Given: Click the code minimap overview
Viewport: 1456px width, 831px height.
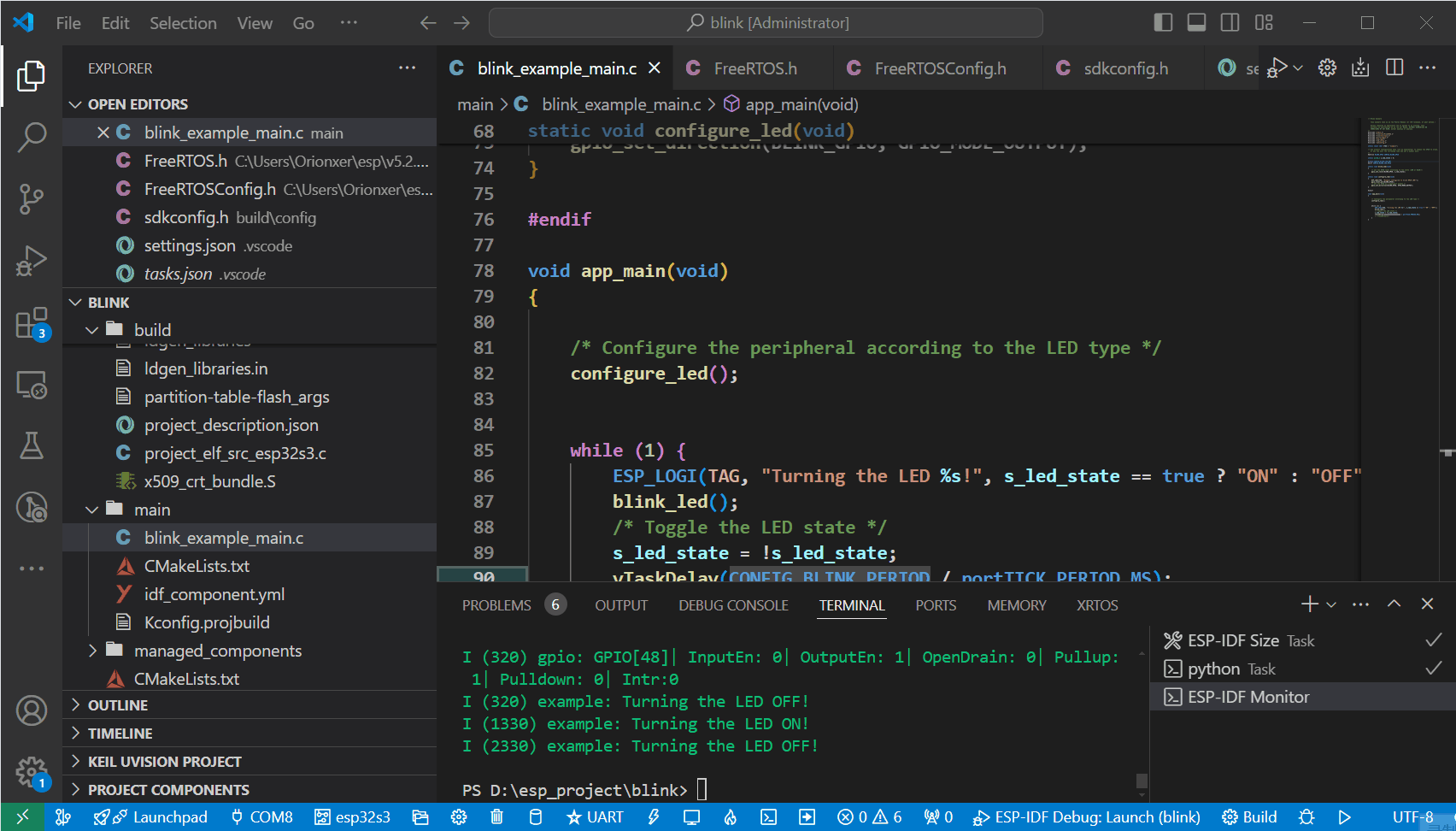Looking at the screenshot, I should click(1403, 171).
